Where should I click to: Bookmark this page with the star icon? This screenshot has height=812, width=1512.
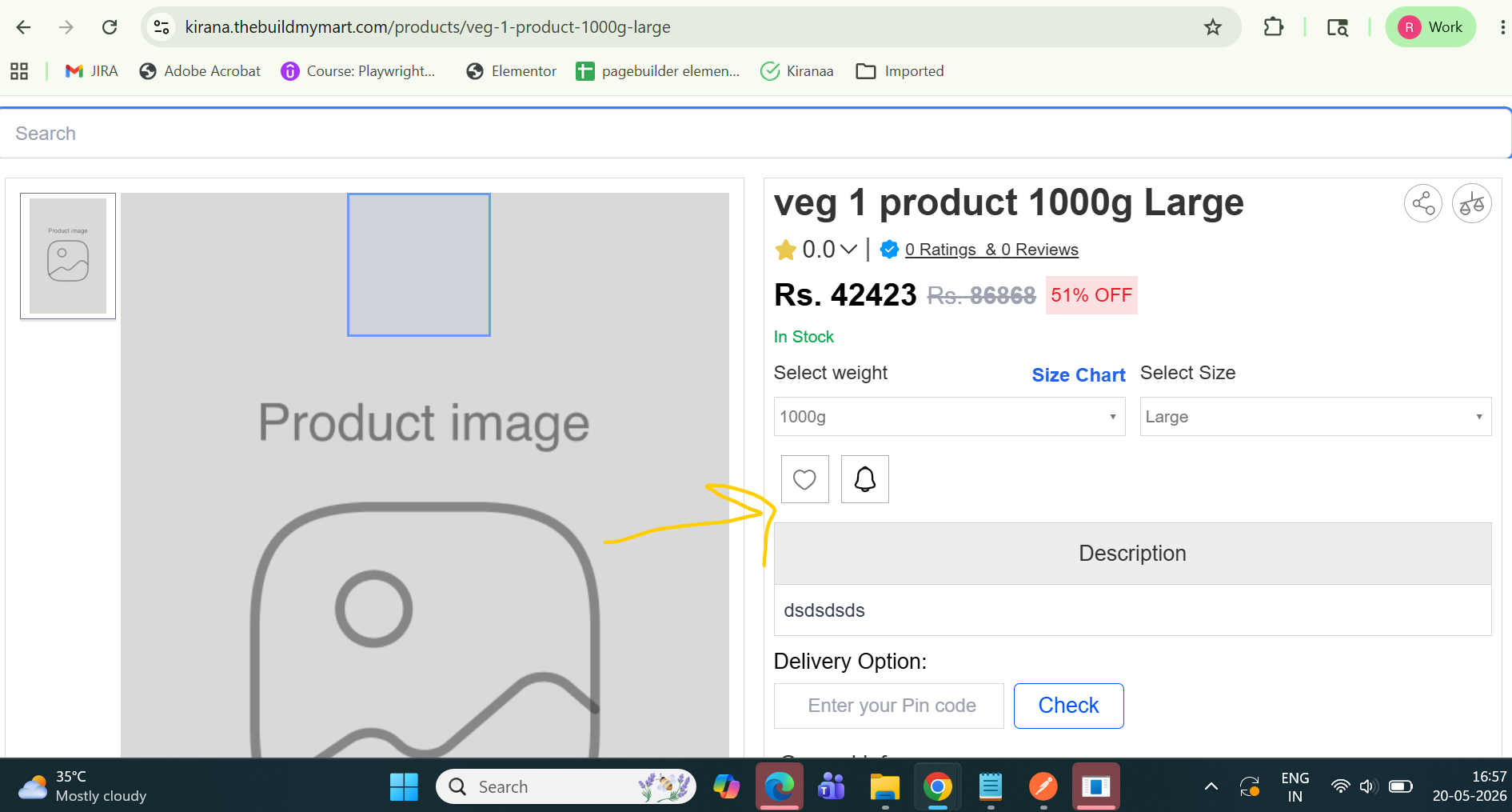1213,27
